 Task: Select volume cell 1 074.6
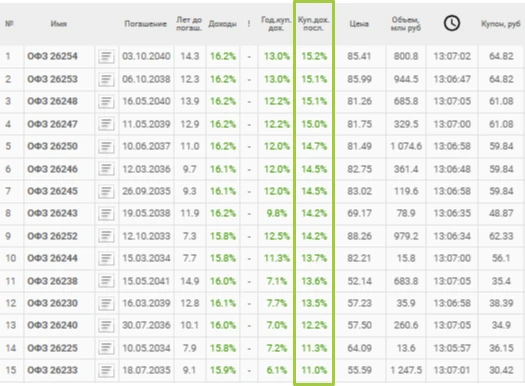[406, 146]
